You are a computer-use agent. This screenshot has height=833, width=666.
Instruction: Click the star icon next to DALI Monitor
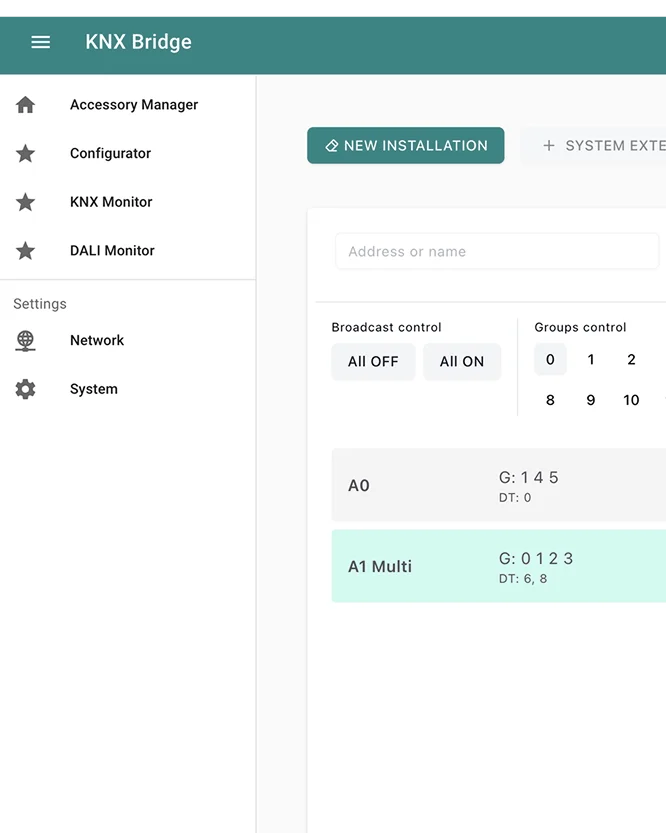click(26, 251)
